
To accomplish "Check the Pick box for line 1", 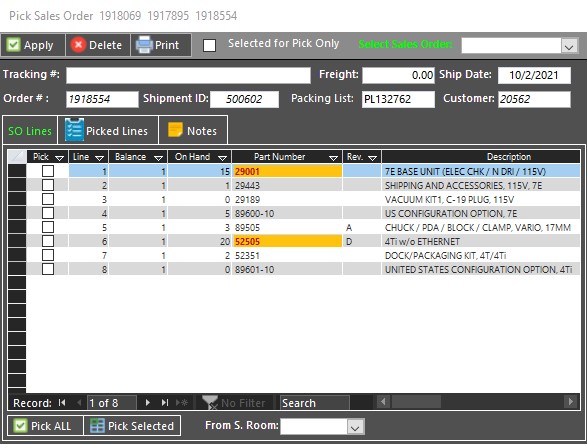I will click(48, 171).
